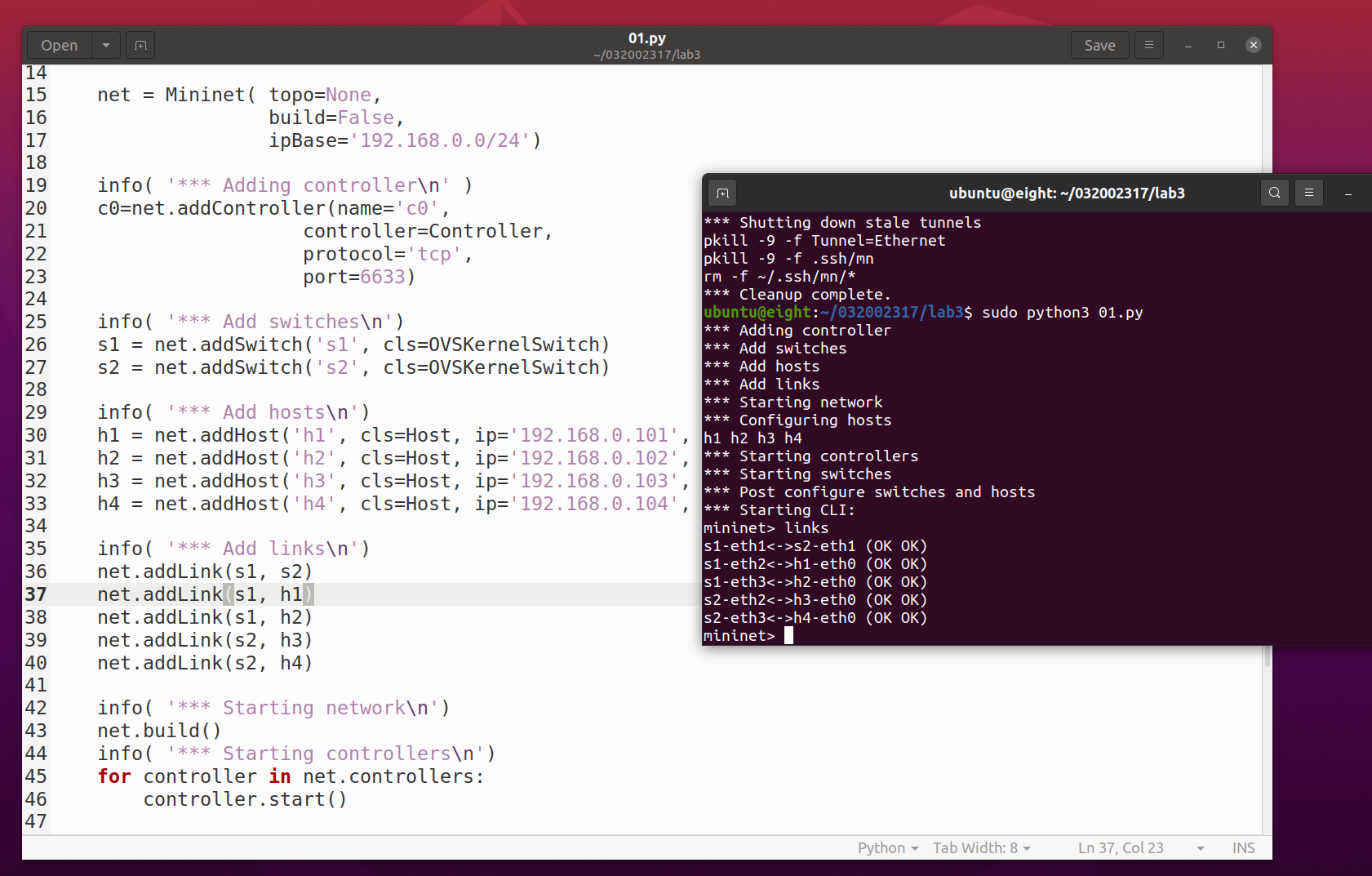1372x876 pixels.
Task: Click the h1 h2 h3 h4 terminal output
Action: point(753,438)
